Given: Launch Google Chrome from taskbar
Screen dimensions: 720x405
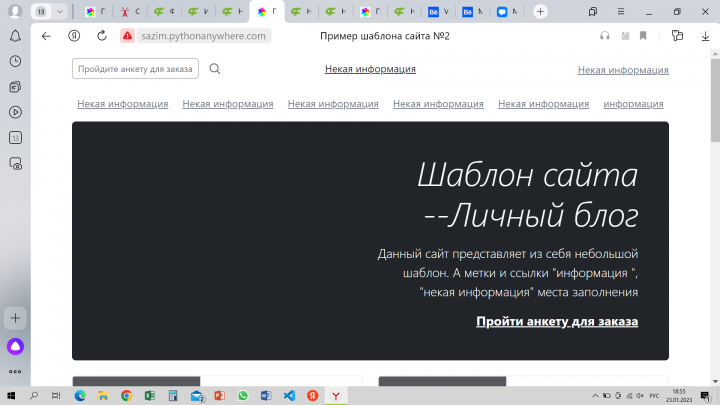Looking at the screenshot, I should (x=126, y=395).
